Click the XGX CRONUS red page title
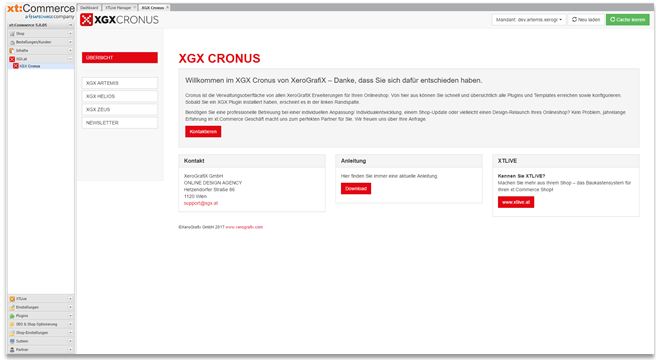 pyautogui.click(x=220, y=59)
